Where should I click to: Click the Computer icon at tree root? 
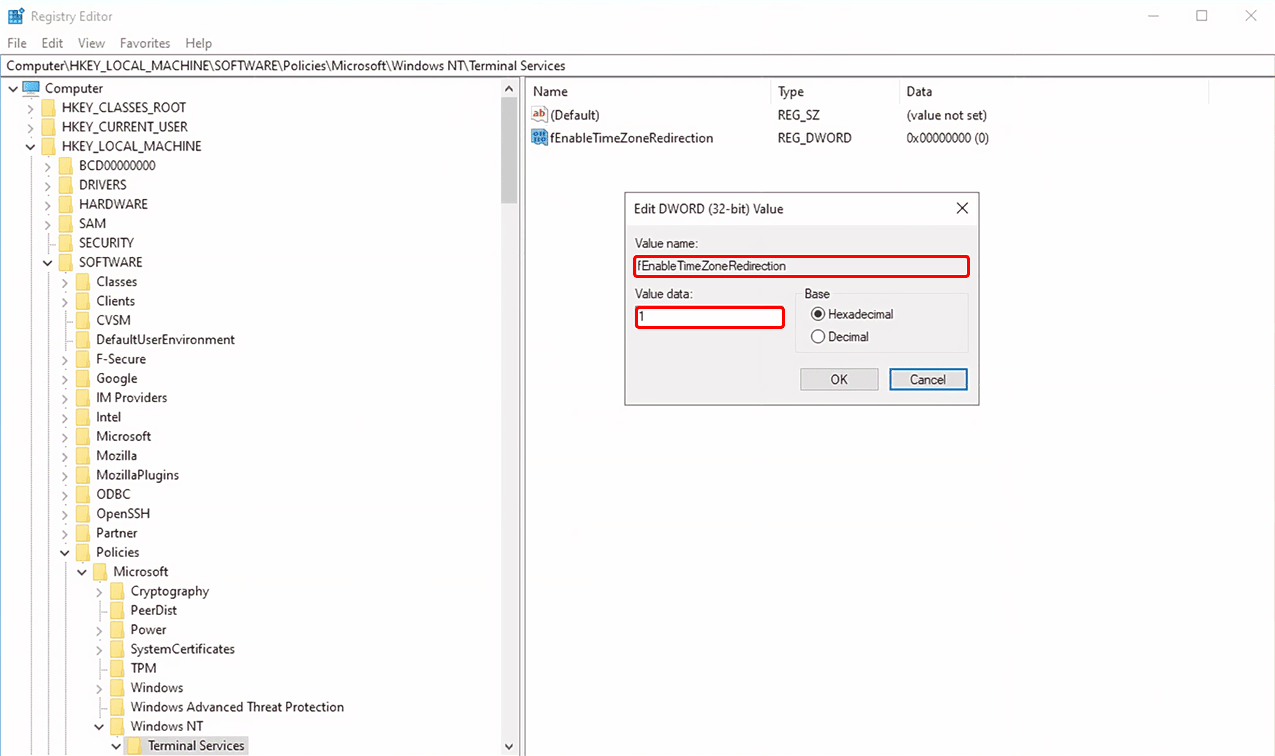(31, 88)
